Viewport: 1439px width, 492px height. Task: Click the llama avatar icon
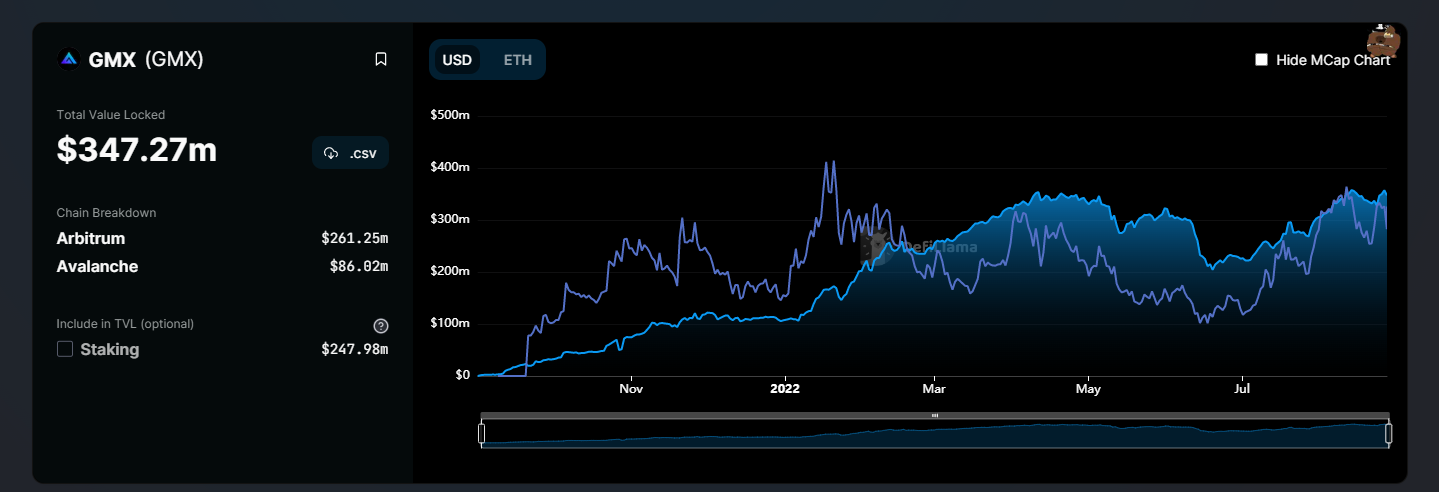pos(1384,40)
